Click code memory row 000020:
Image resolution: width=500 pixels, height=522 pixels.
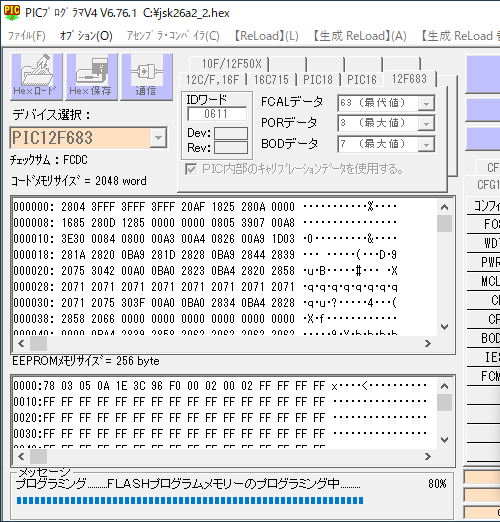pos(205,271)
